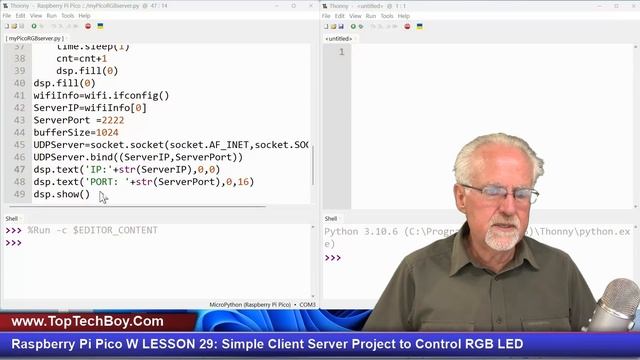The width and height of the screenshot is (640, 360).
Task: Click %Run -c $EDITOR_CONTENT shell line
Action: tap(93, 230)
